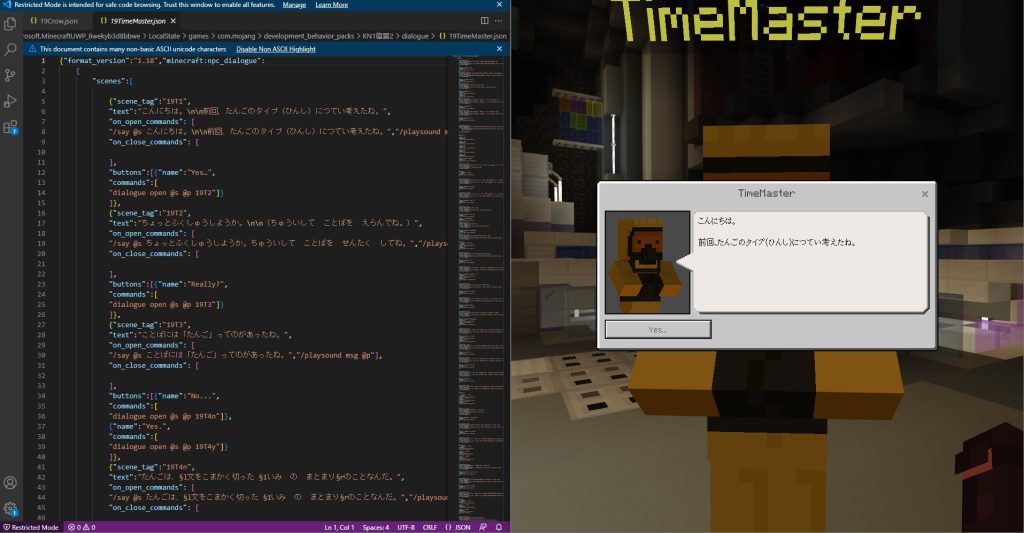Close the TimeMaster dialogue window
The height and width of the screenshot is (533, 1024).
point(925,194)
